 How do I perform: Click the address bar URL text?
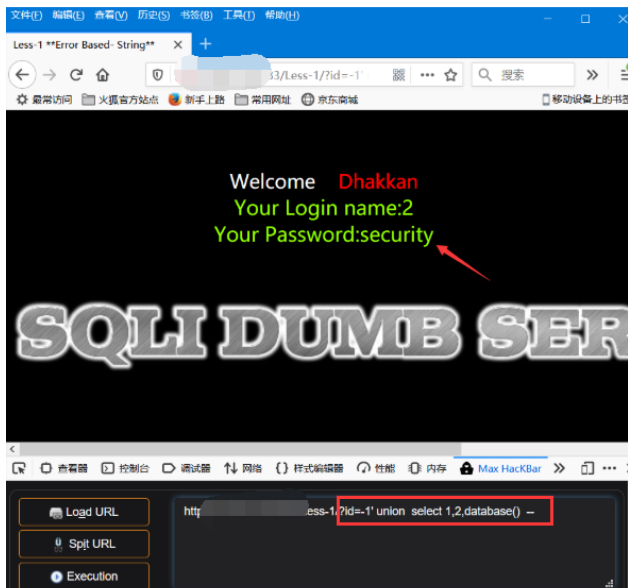[316, 75]
